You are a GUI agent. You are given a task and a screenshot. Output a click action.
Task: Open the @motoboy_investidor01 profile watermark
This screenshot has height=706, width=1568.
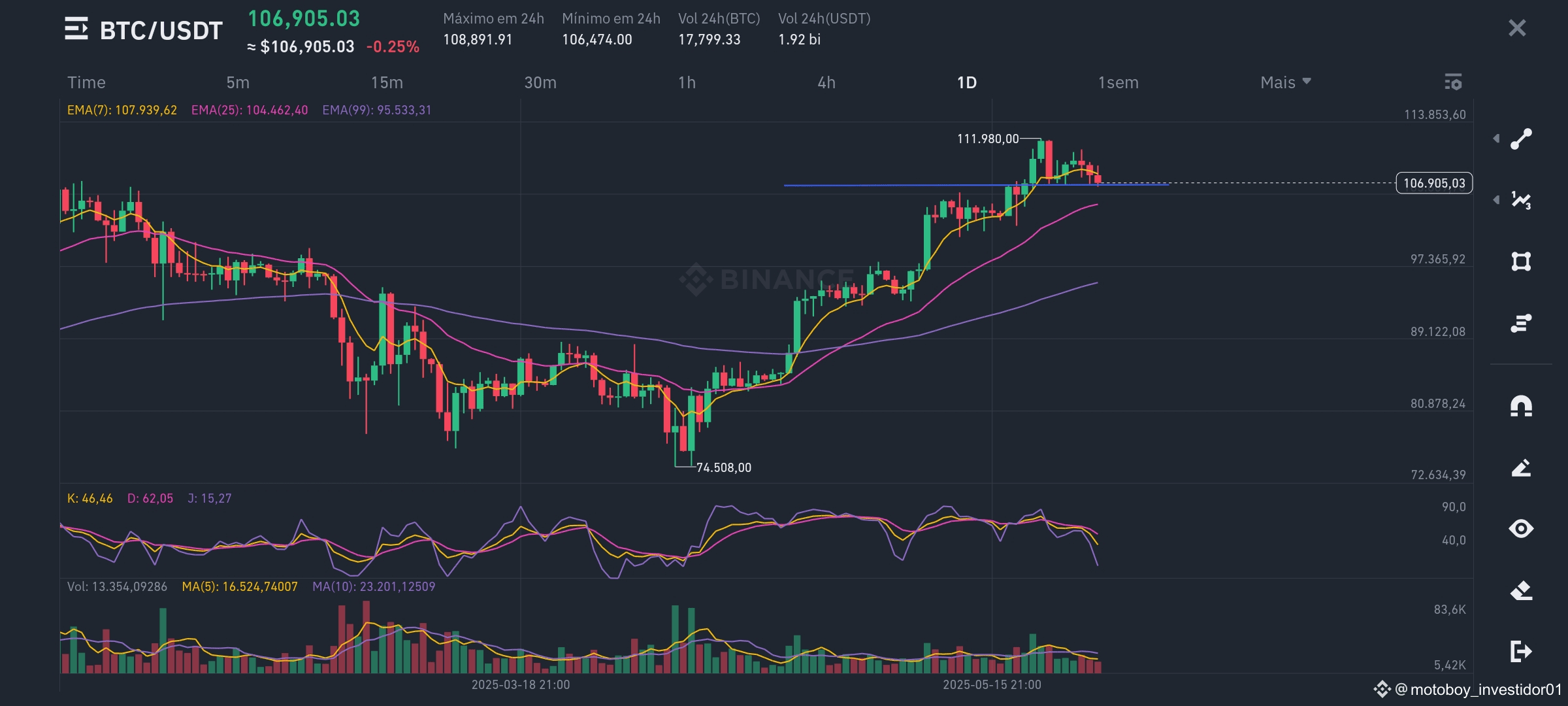tap(1468, 689)
